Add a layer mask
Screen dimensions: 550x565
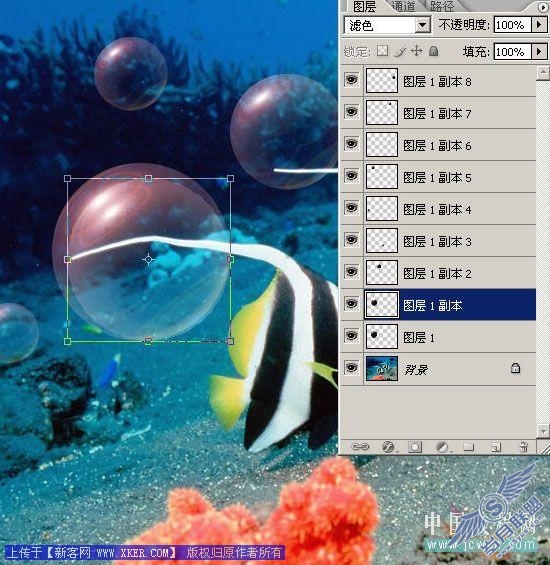click(415, 447)
